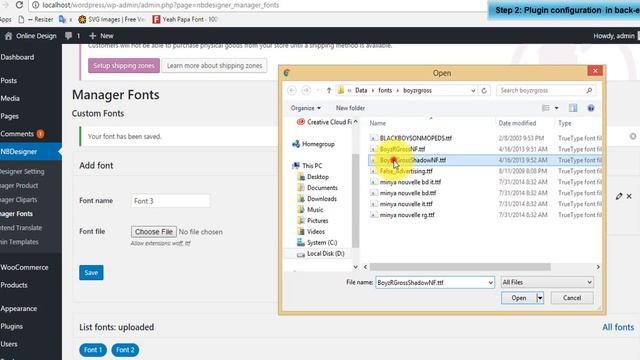Viewport: 640px width, 360px height.
Task: Select the System (C:) drive
Action: 317,242
